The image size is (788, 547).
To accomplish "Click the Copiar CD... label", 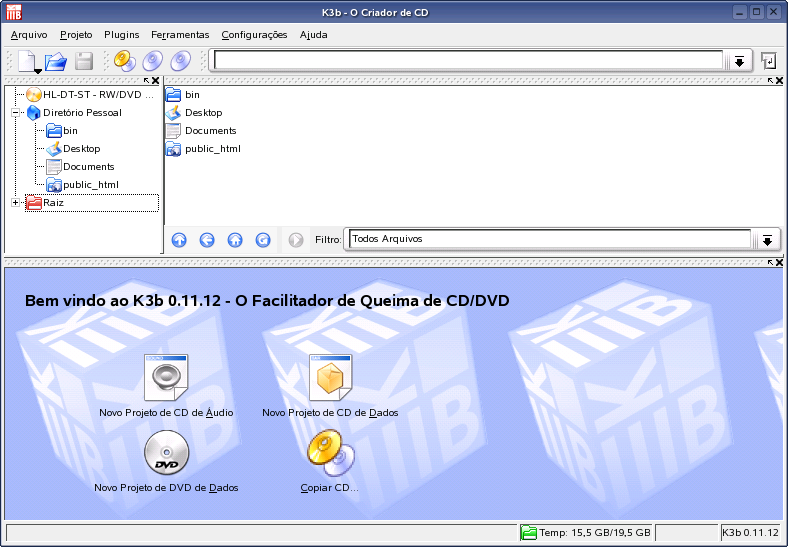I will pos(330,488).
